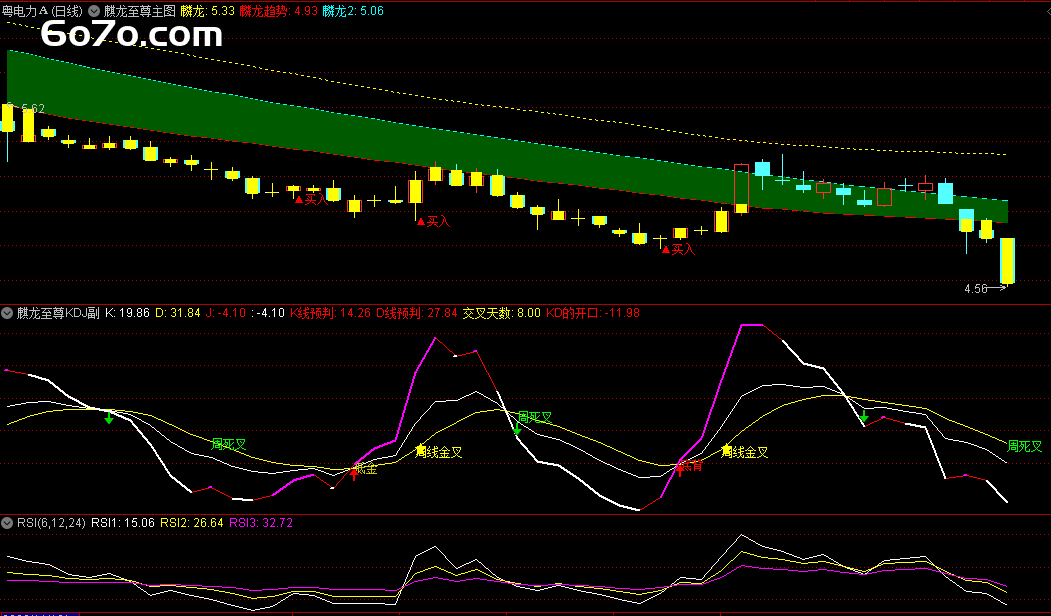1051x616 pixels.
Task: Click the 交叉天数: 8.00 readout
Action: pos(501,312)
